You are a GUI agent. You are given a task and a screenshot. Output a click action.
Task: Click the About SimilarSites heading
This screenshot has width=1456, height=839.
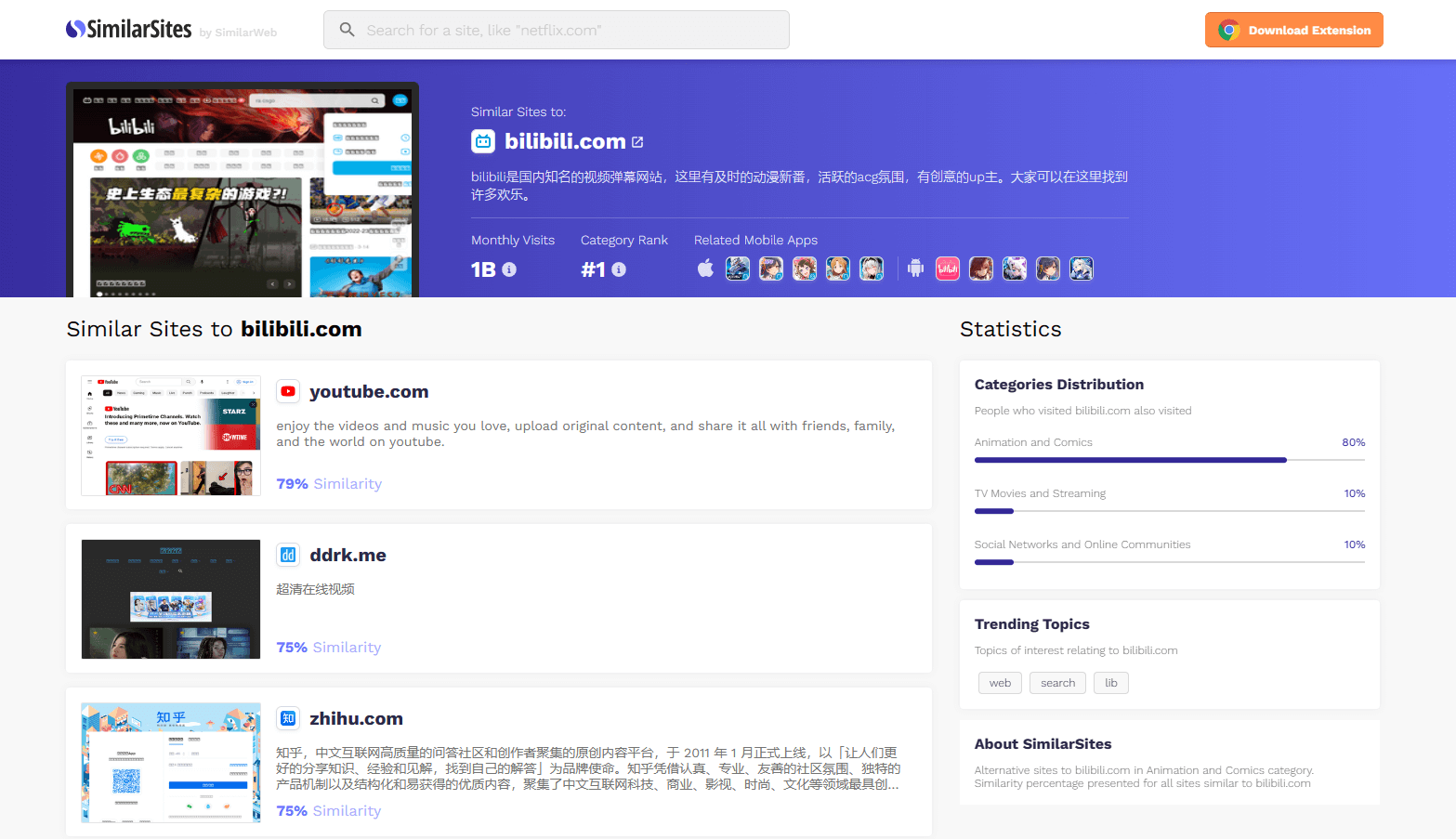pyautogui.click(x=1043, y=744)
